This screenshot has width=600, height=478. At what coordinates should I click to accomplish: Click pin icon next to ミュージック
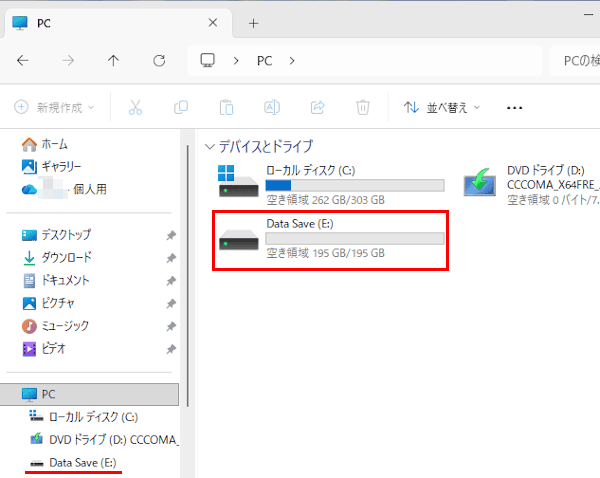(x=171, y=326)
